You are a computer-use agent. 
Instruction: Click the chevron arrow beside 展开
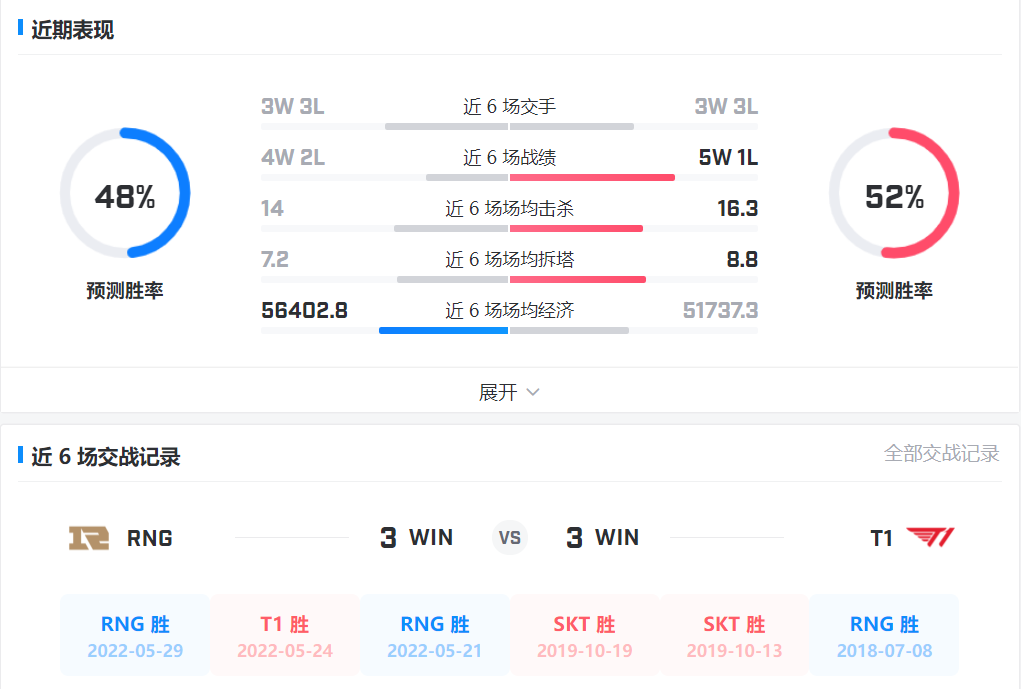pos(533,392)
